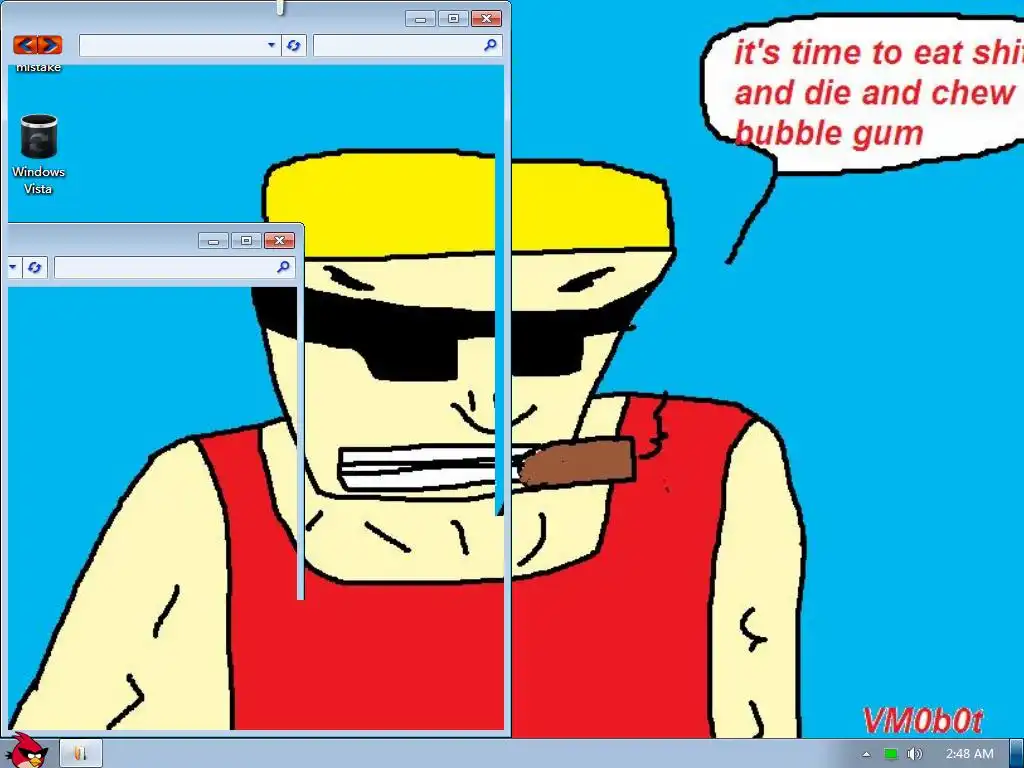Viewport: 1024px width, 768px height.
Task: Refresh using the large window's refresh icon
Action: 294,45
